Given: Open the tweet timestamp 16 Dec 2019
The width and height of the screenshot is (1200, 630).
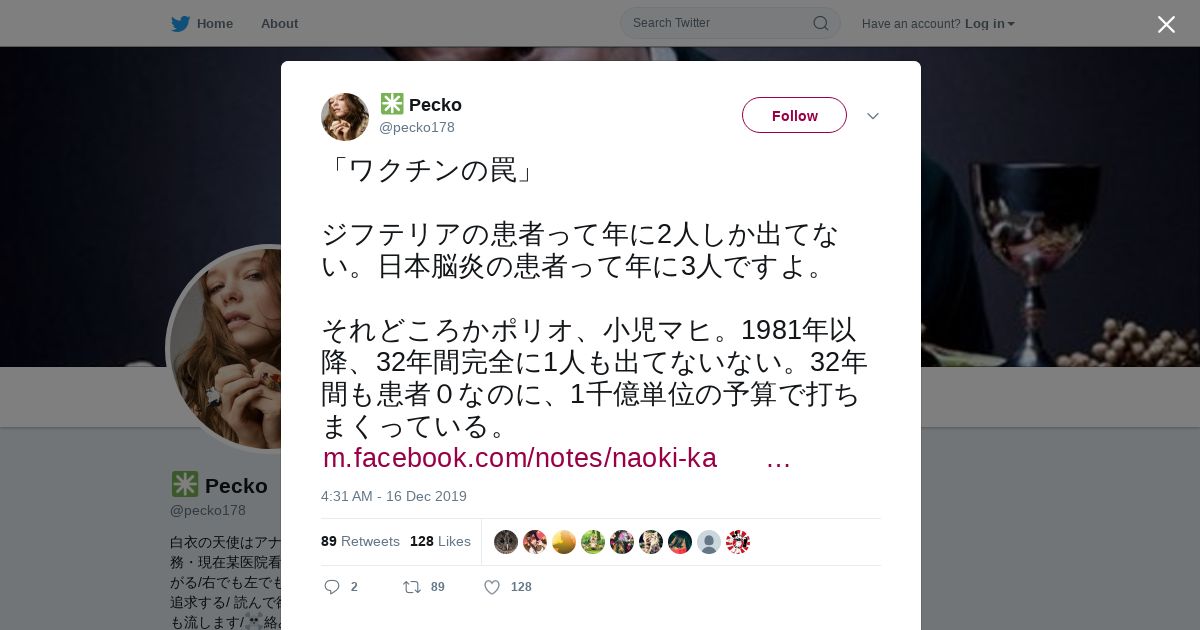Looking at the screenshot, I should click(394, 496).
